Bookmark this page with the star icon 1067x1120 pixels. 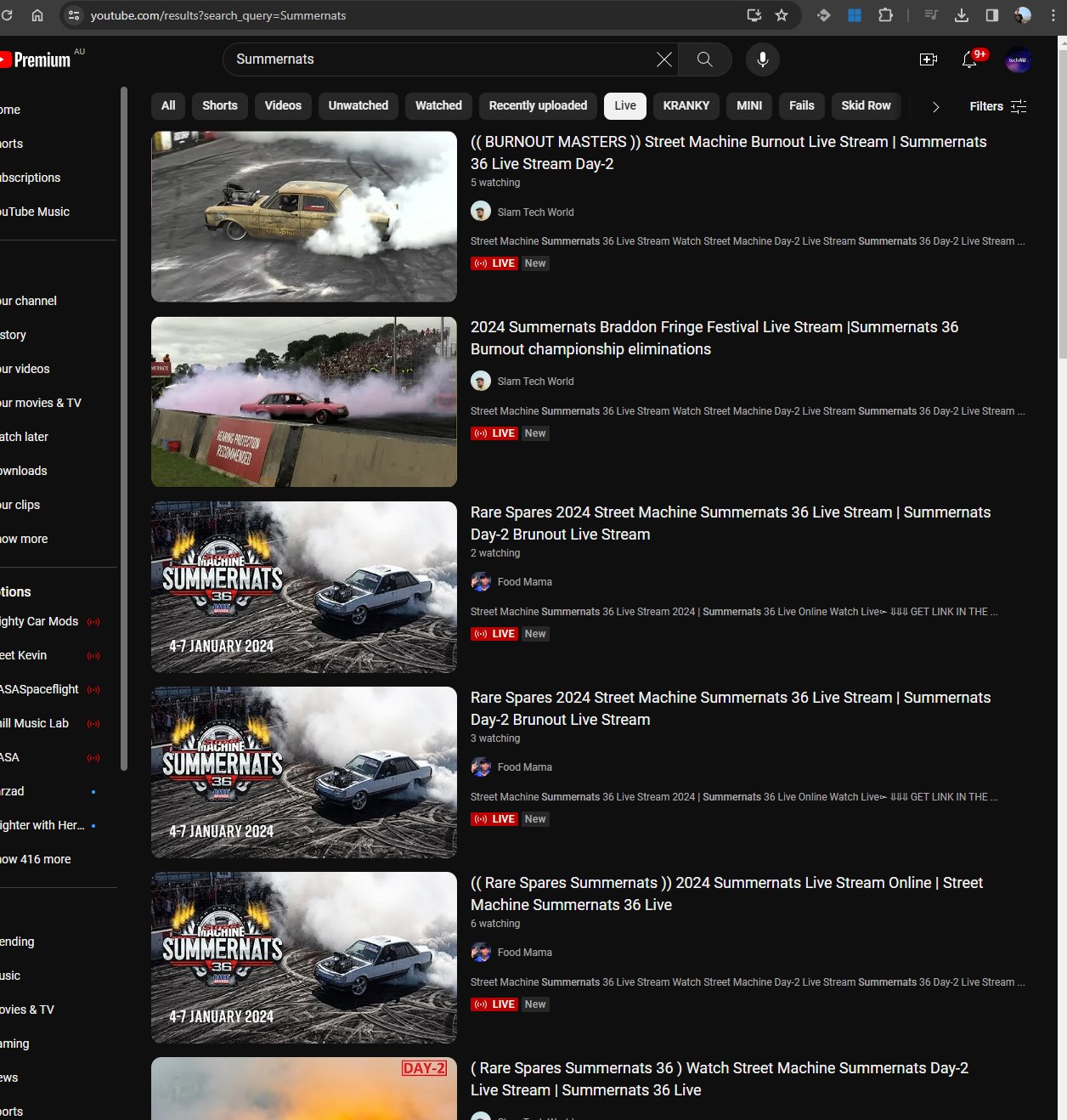coord(782,15)
